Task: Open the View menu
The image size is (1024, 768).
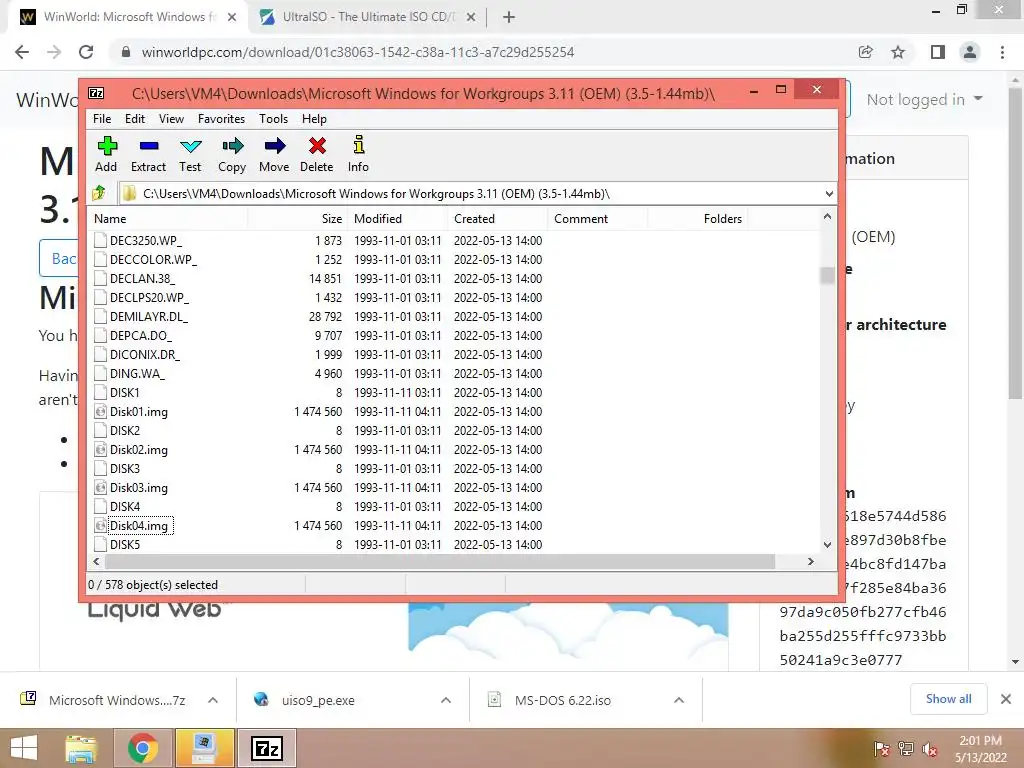Action: pos(171,119)
